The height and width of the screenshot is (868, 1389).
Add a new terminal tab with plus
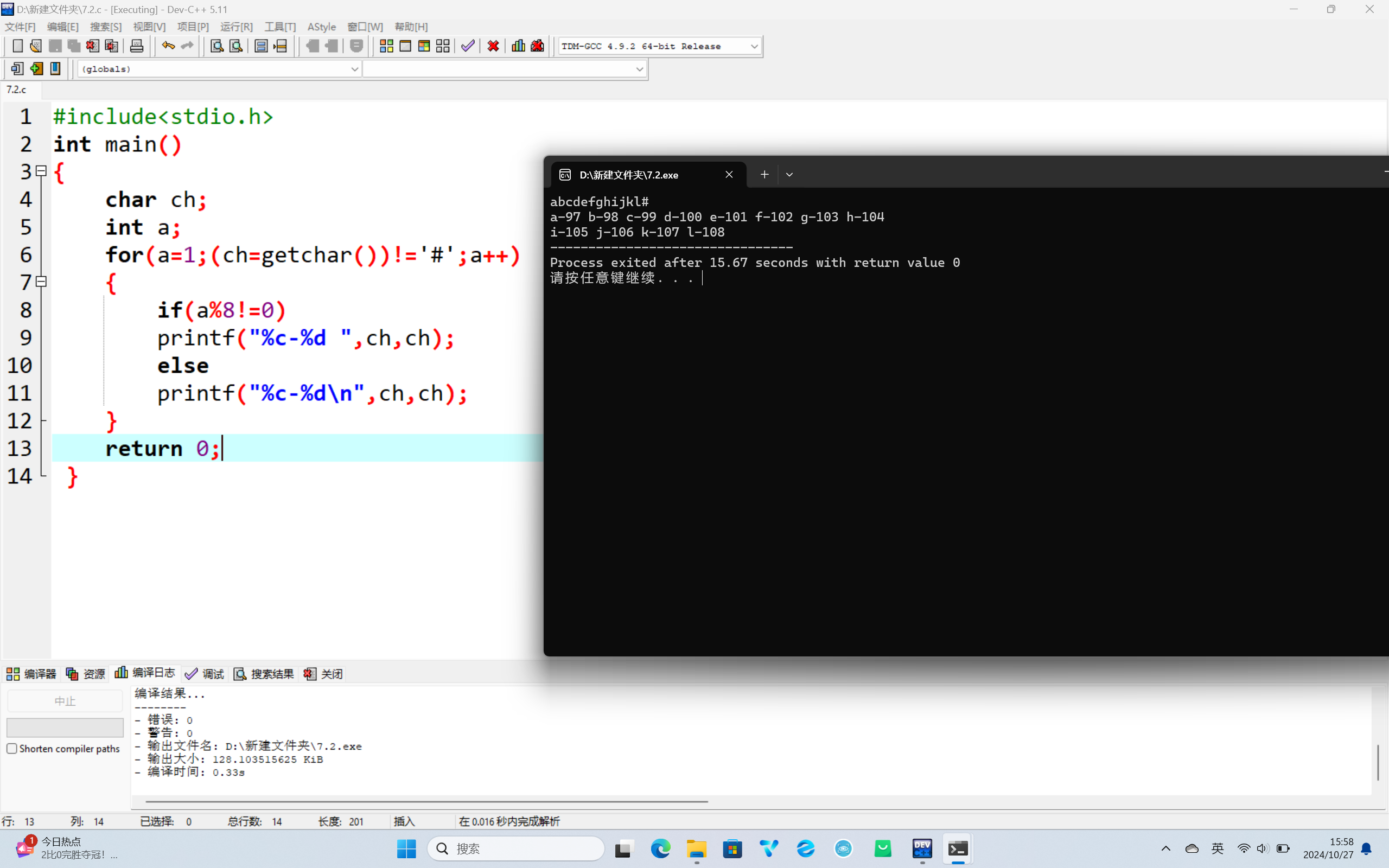(x=764, y=175)
